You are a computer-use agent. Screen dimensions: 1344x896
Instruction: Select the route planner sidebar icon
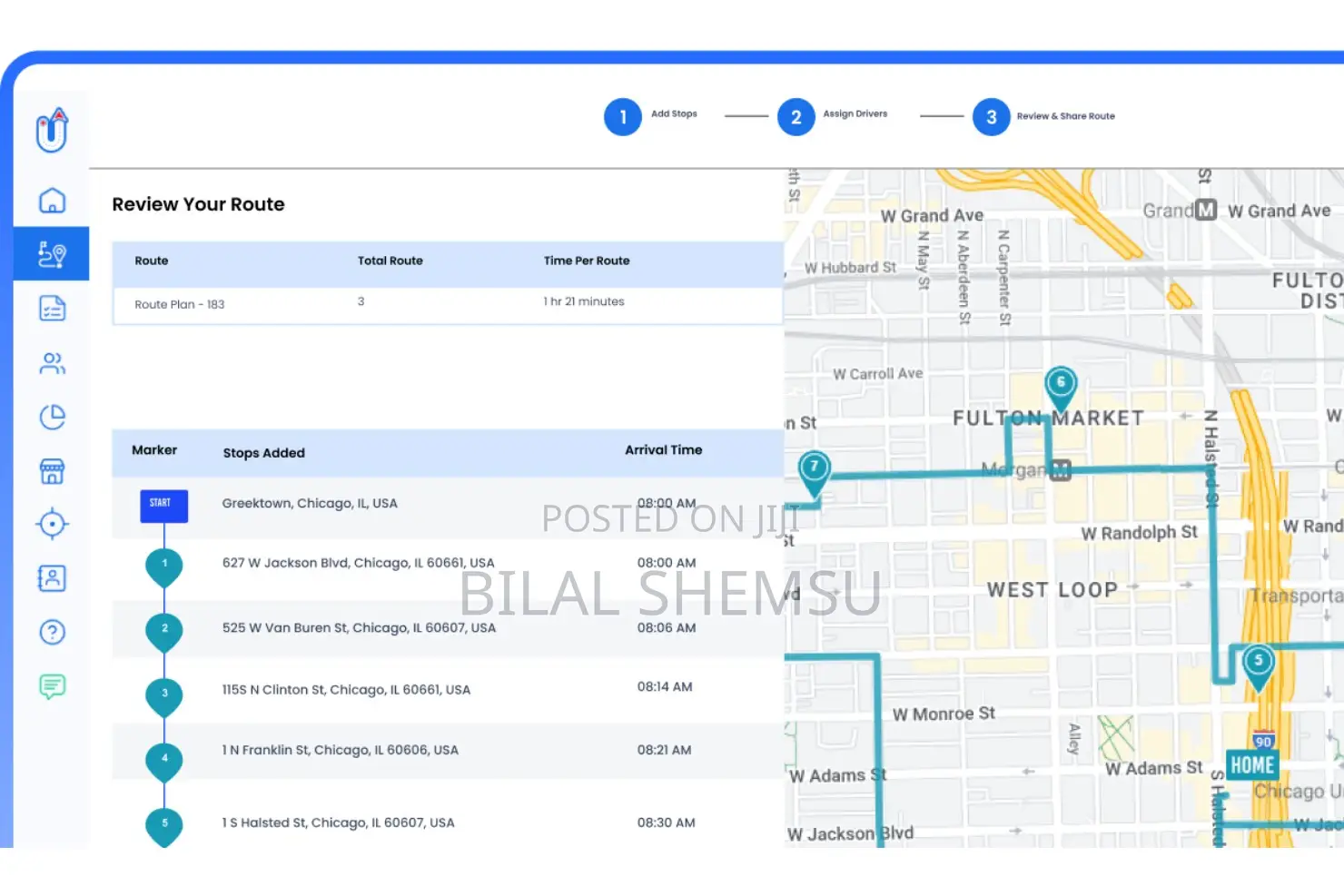tap(52, 254)
